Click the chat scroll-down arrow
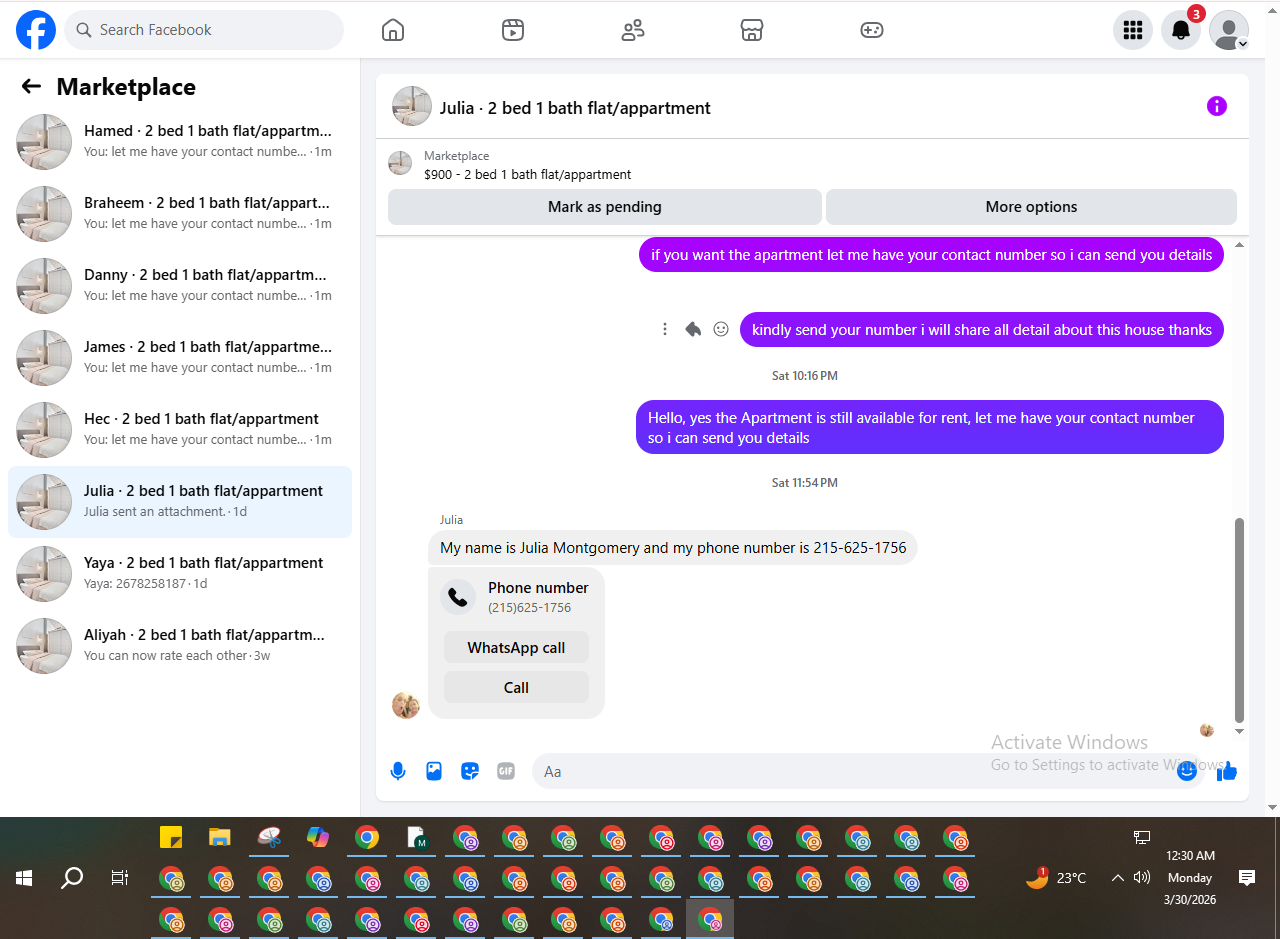This screenshot has height=939, width=1280. [1240, 731]
